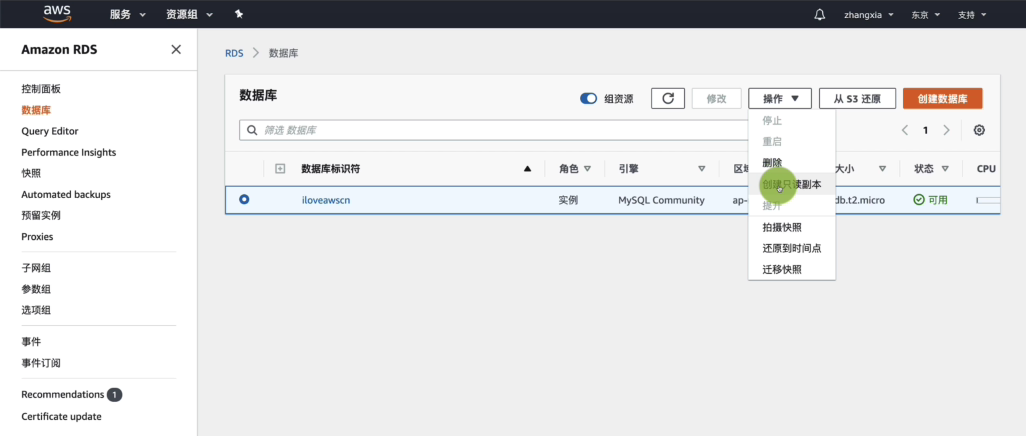Open Automated backups in sidebar

tap(65, 194)
